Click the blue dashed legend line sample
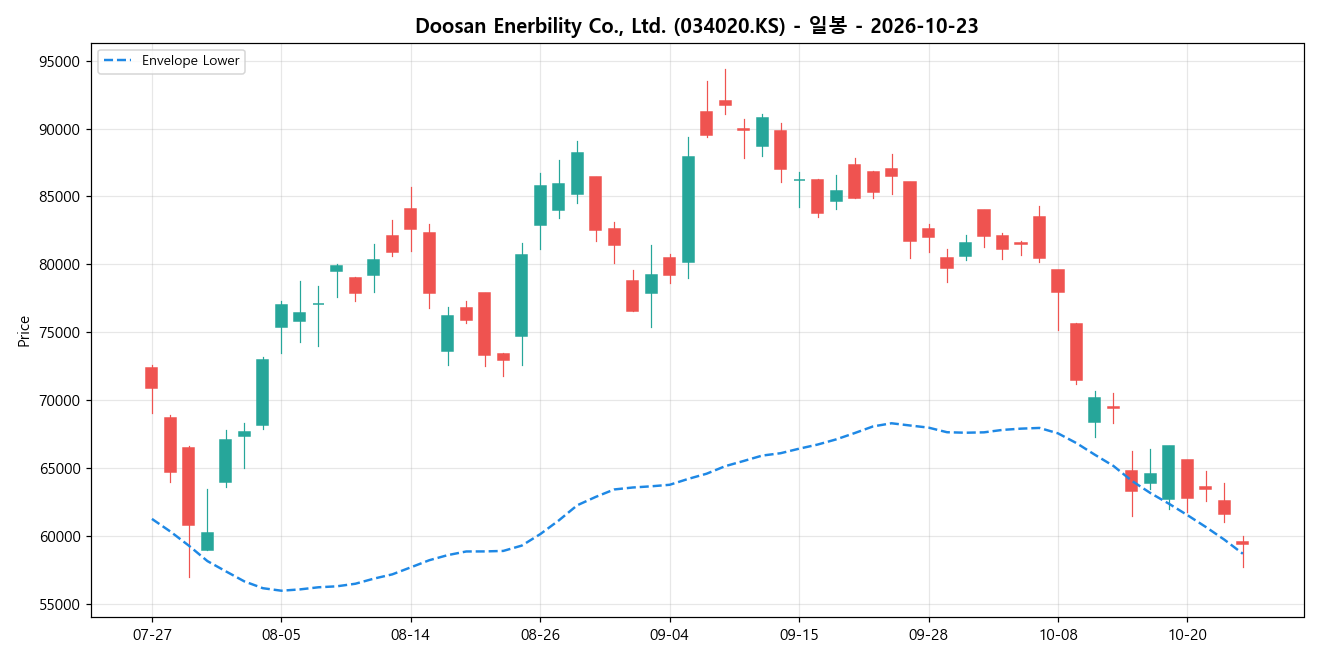This screenshot has height=660, width=1320. coord(116,61)
